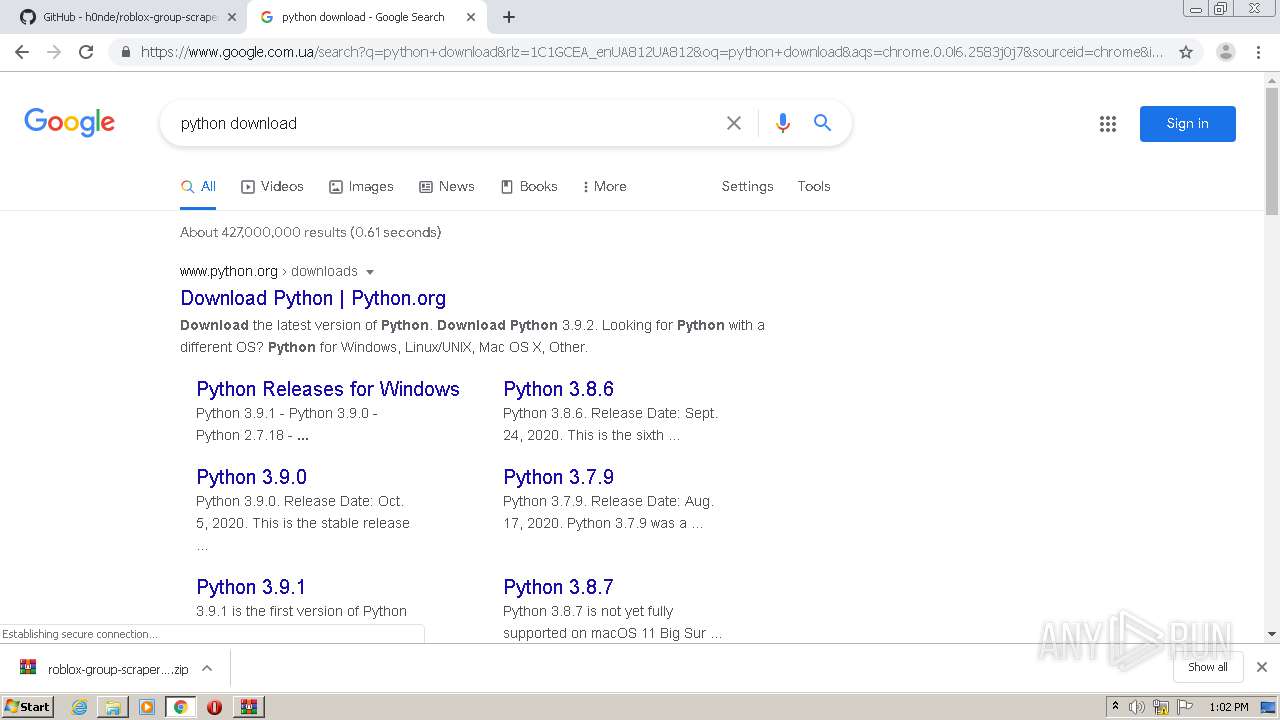
Task: Switch to the Books results tab
Action: pos(529,186)
